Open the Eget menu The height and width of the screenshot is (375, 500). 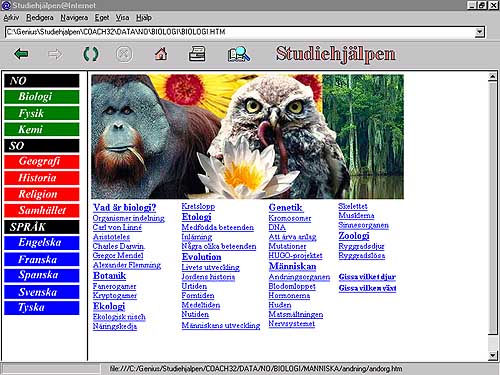coord(102,18)
